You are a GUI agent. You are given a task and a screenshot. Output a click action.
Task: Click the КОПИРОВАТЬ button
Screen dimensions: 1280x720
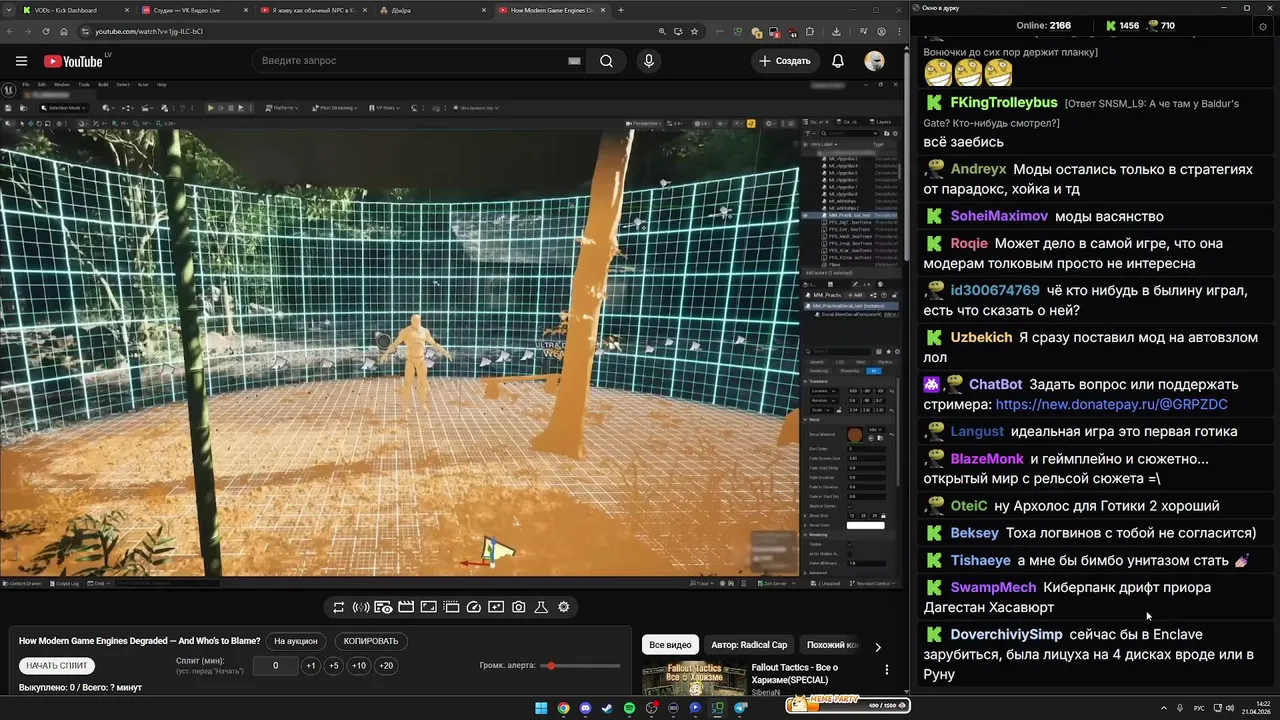pos(371,641)
